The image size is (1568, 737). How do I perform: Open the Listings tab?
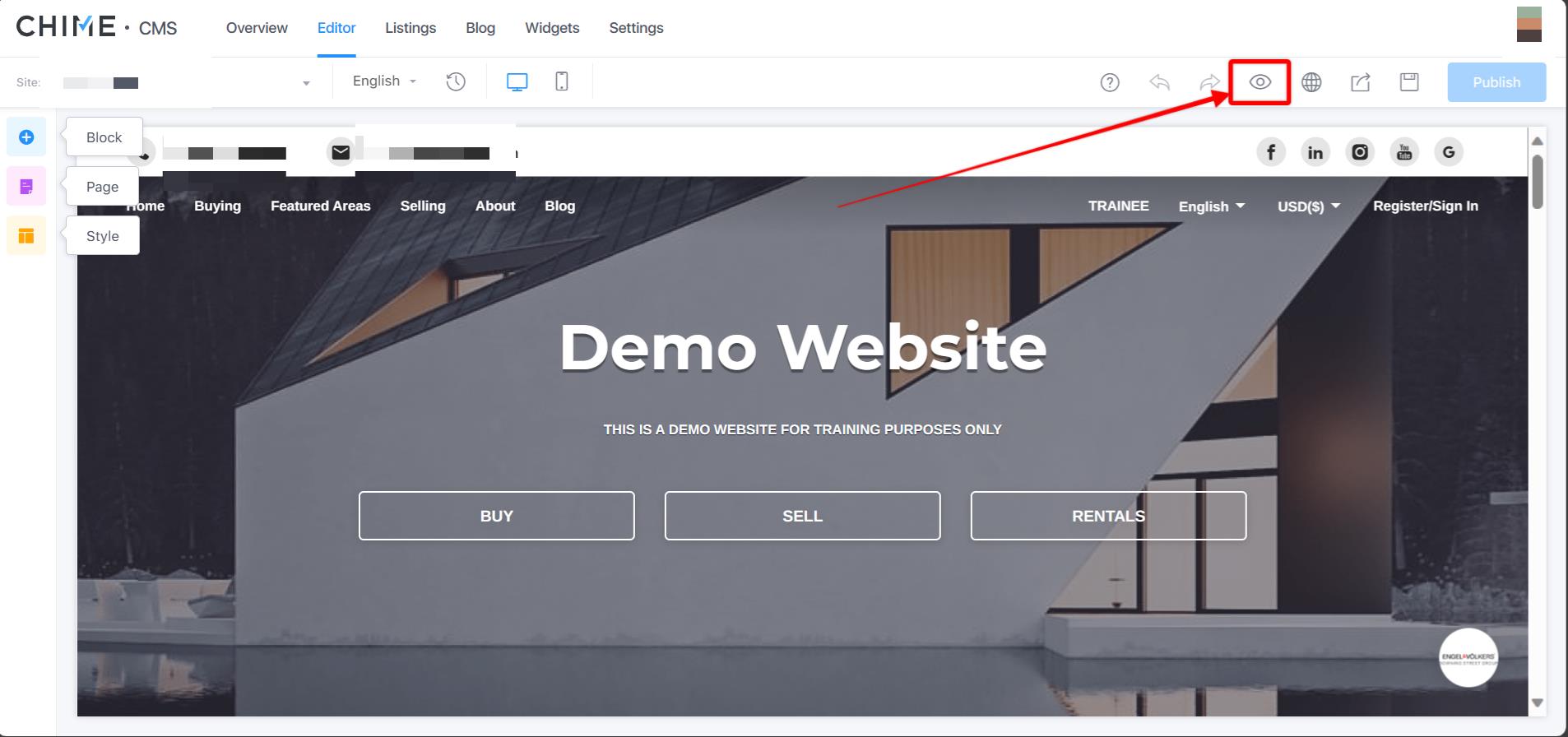[x=411, y=28]
